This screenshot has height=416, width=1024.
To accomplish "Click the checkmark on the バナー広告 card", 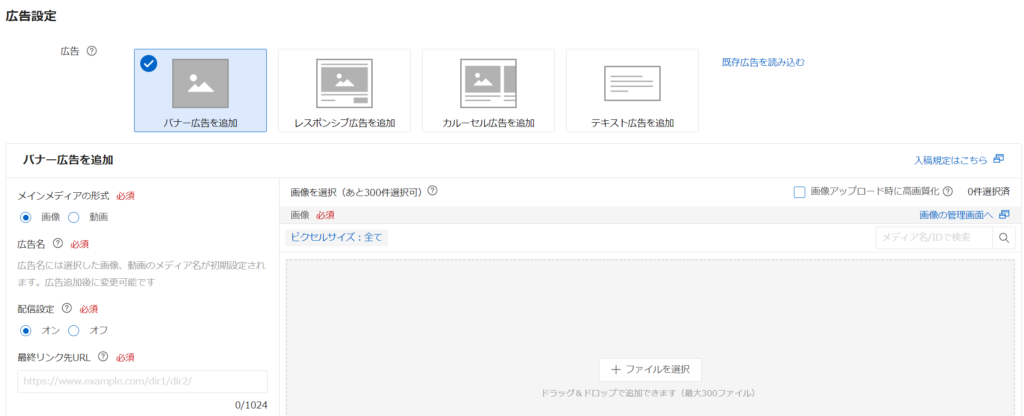I will click(x=149, y=63).
